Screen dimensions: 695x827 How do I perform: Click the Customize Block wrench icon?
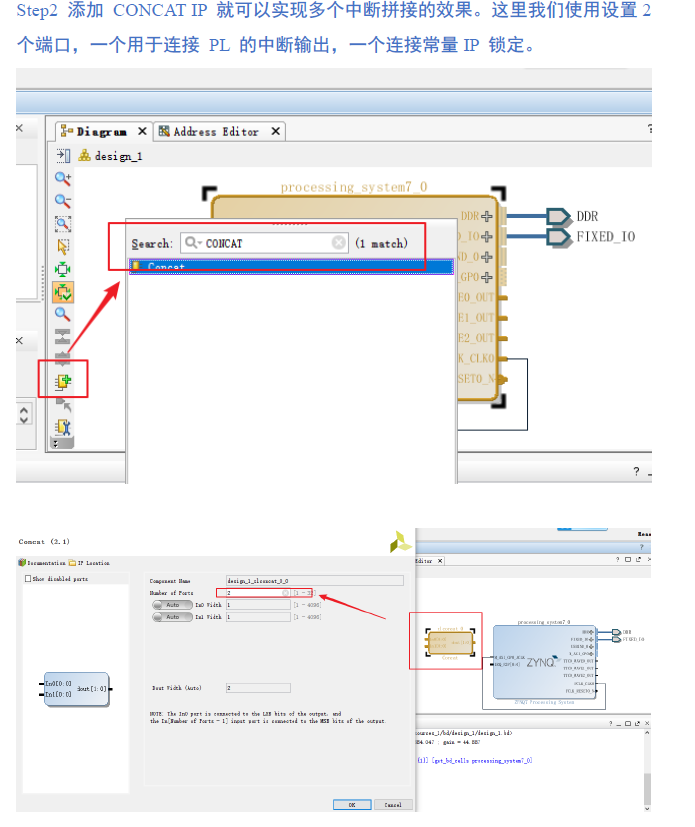click(x=63, y=426)
